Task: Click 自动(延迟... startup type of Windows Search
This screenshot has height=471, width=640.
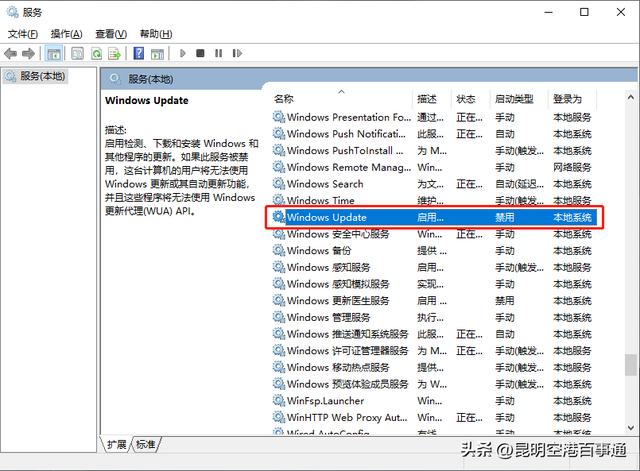Action: tap(519, 184)
